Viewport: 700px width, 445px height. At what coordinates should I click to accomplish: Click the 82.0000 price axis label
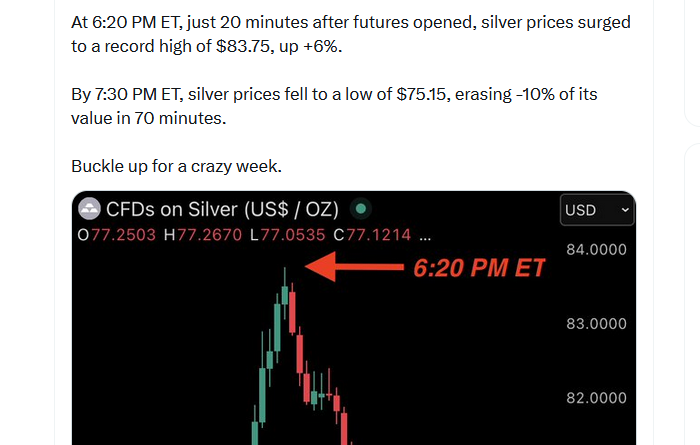597,398
